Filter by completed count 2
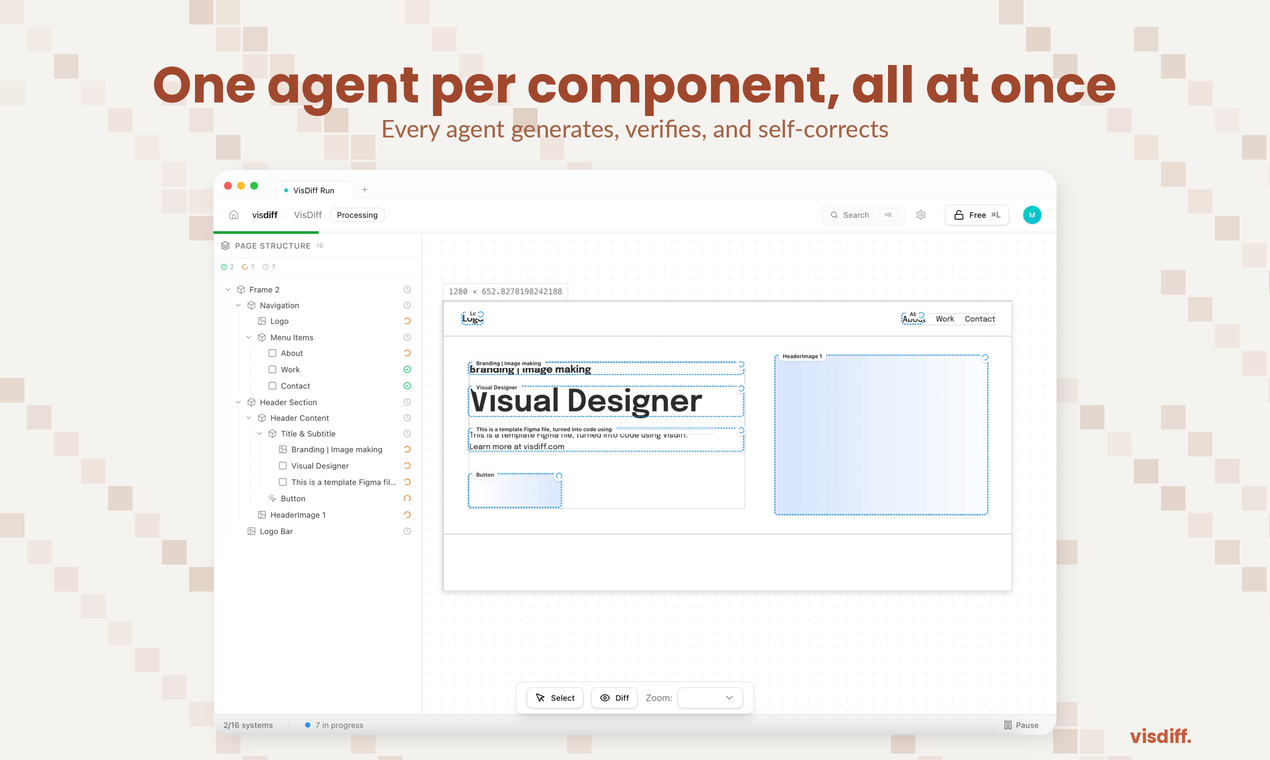Image resolution: width=1270 pixels, height=760 pixels. pyautogui.click(x=227, y=267)
